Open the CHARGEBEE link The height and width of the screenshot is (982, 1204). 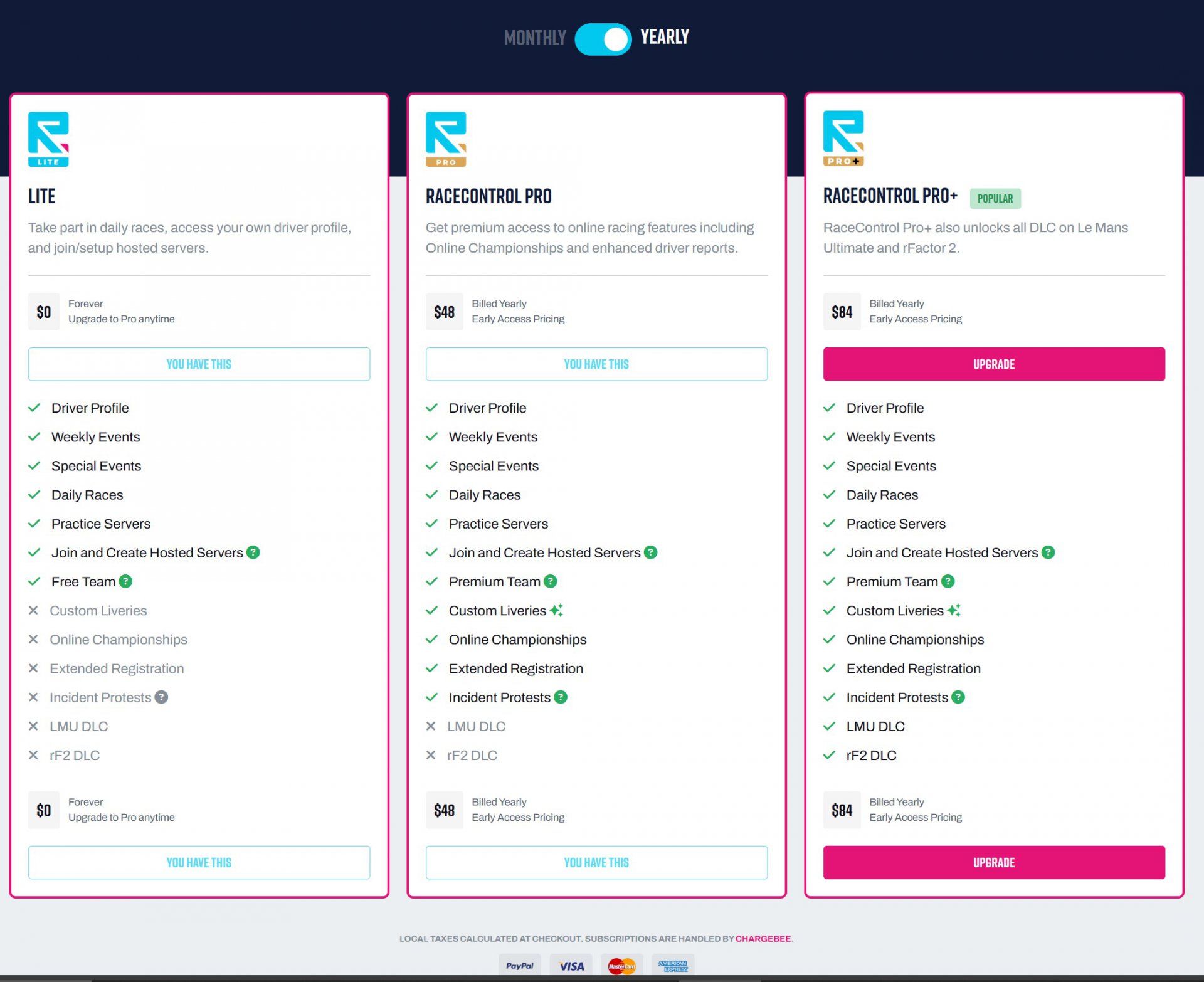pos(763,939)
